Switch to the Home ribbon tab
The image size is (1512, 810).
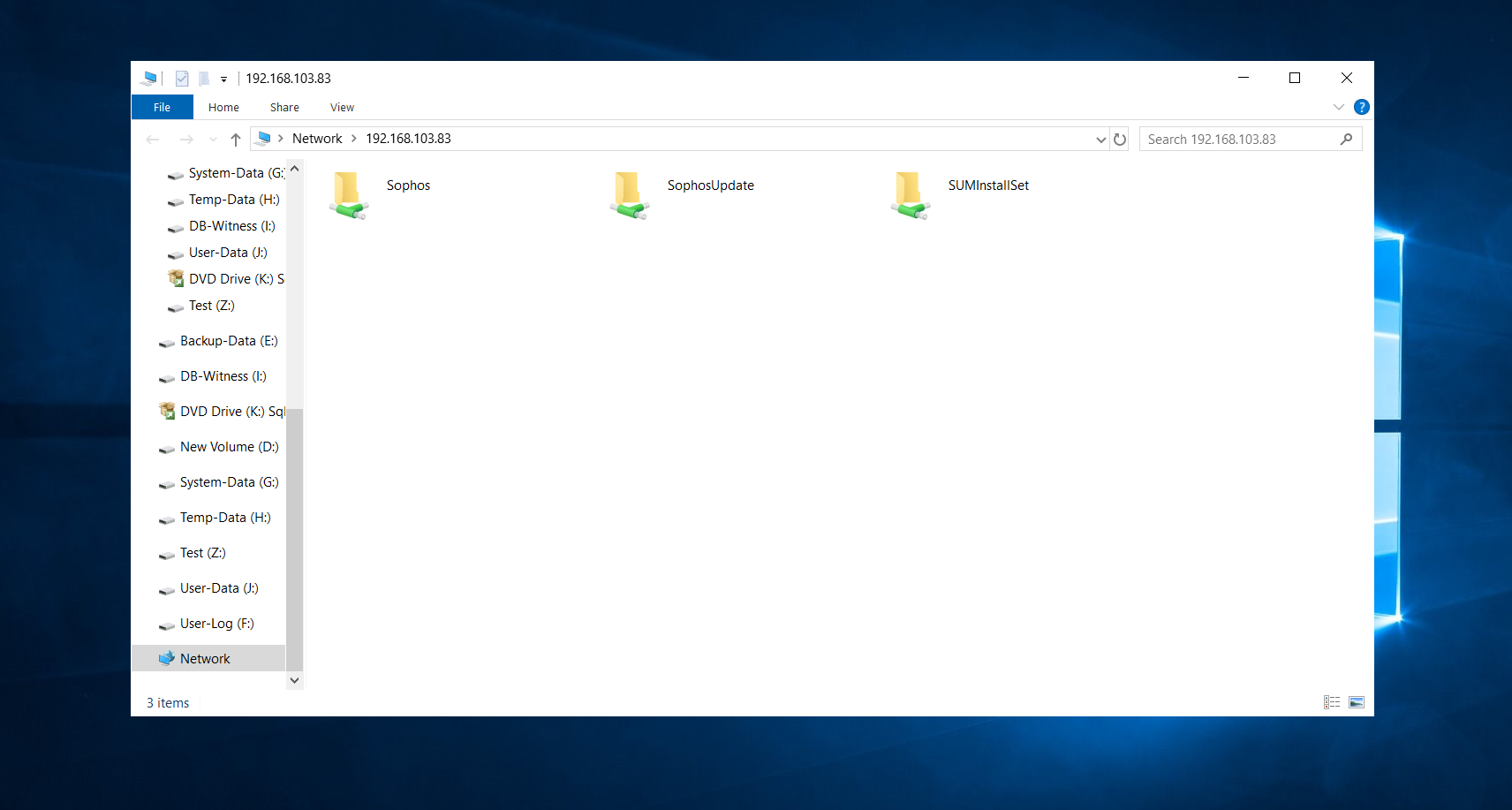(223, 107)
